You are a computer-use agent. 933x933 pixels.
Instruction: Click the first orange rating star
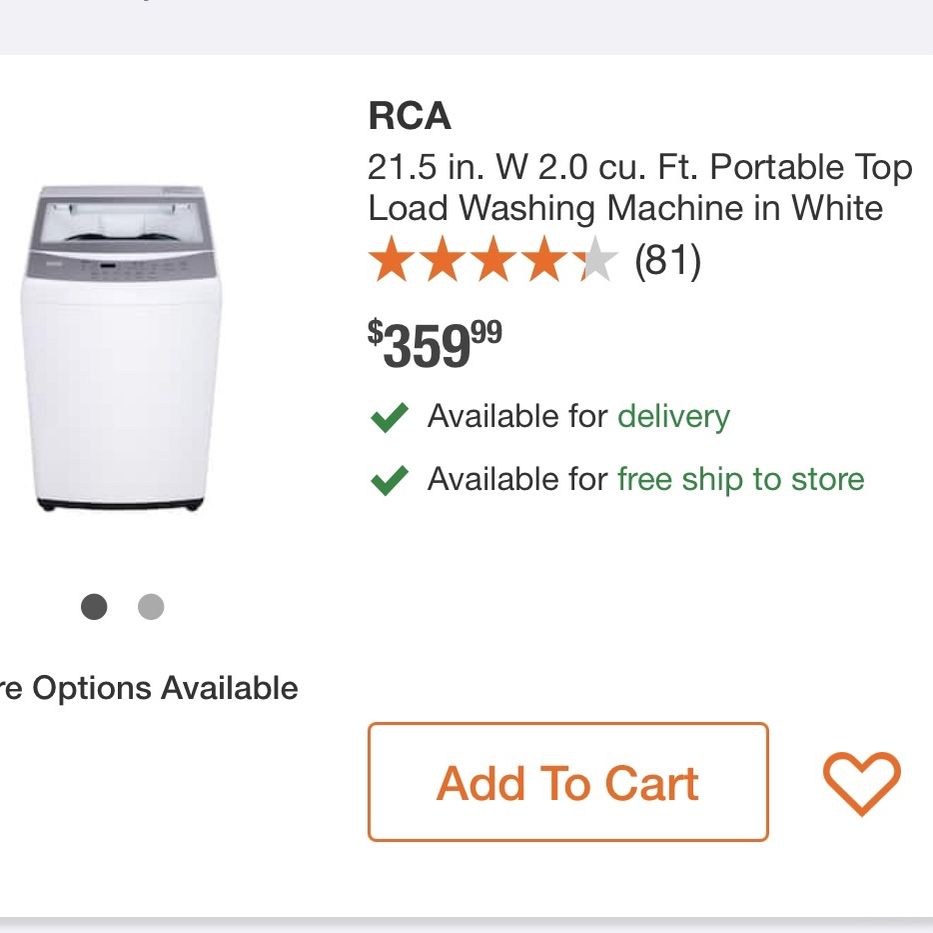(392, 258)
